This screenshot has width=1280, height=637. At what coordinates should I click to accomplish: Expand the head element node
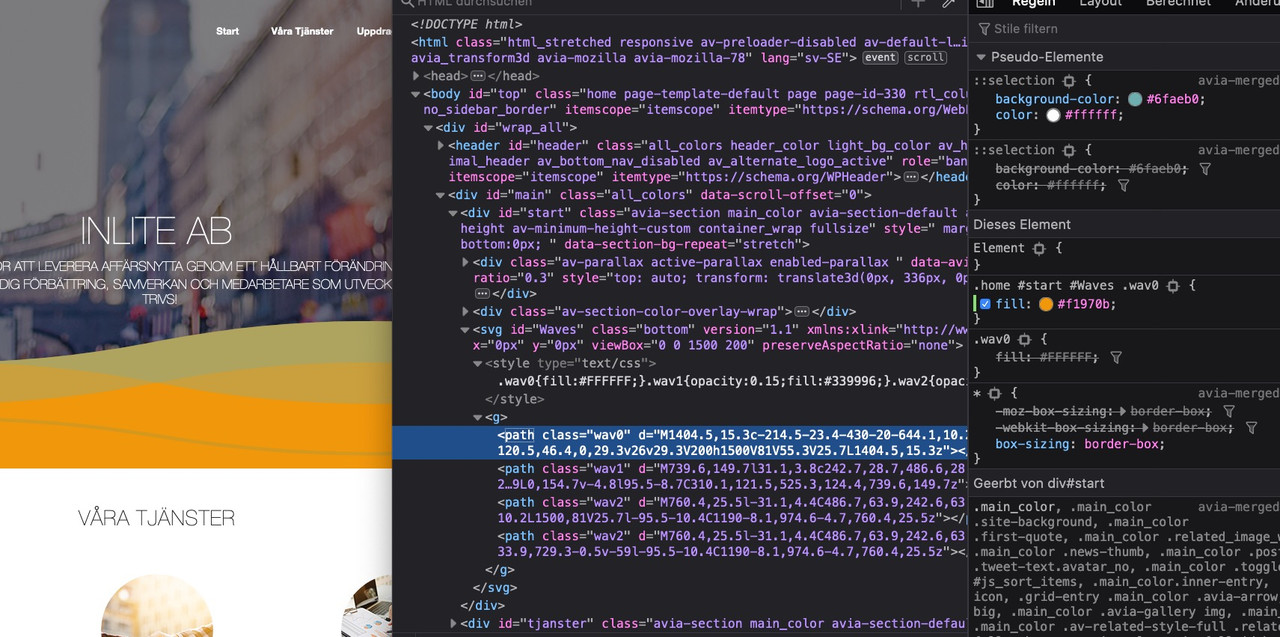tap(416, 76)
